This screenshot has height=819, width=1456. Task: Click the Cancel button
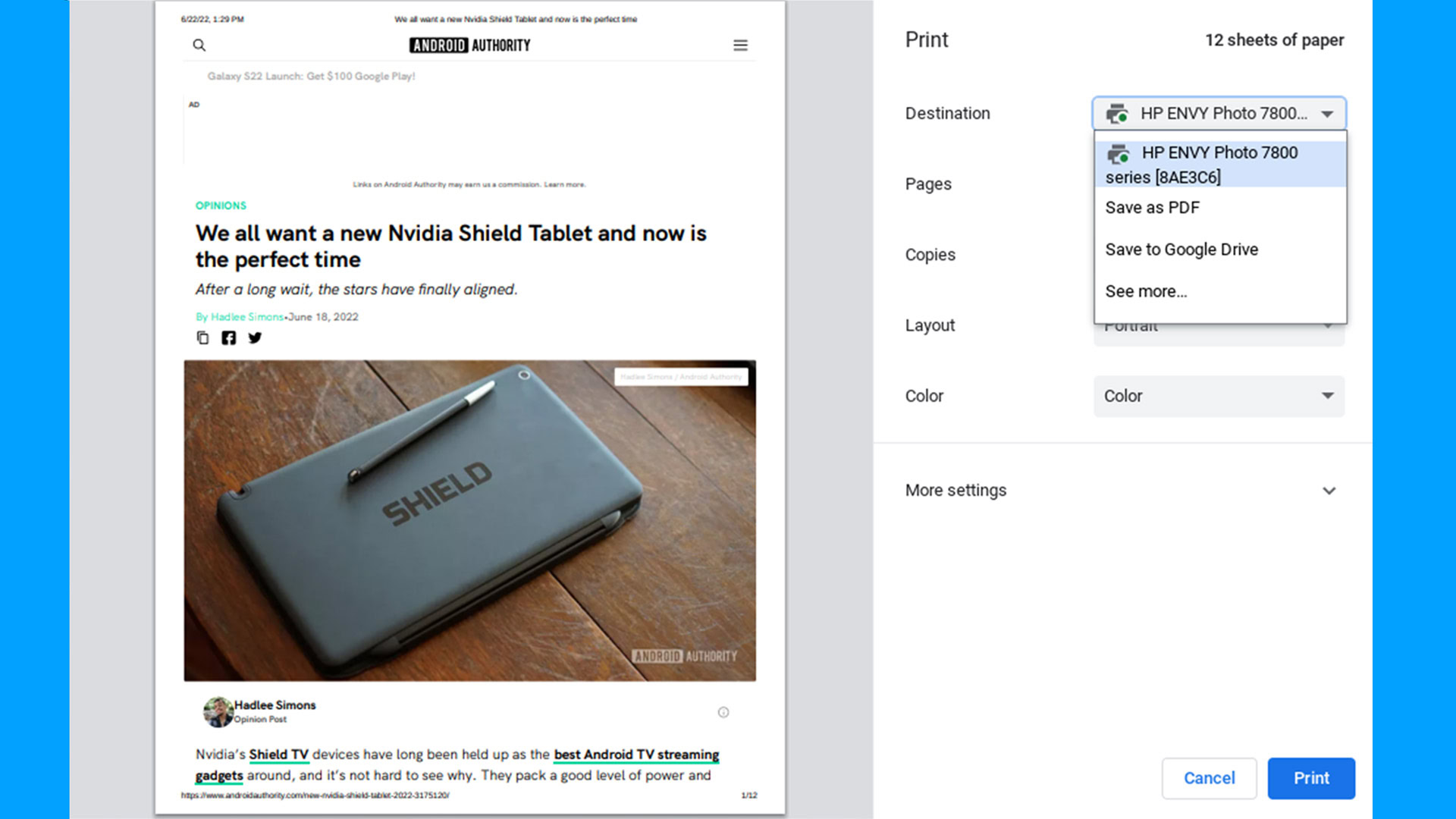click(1209, 778)
